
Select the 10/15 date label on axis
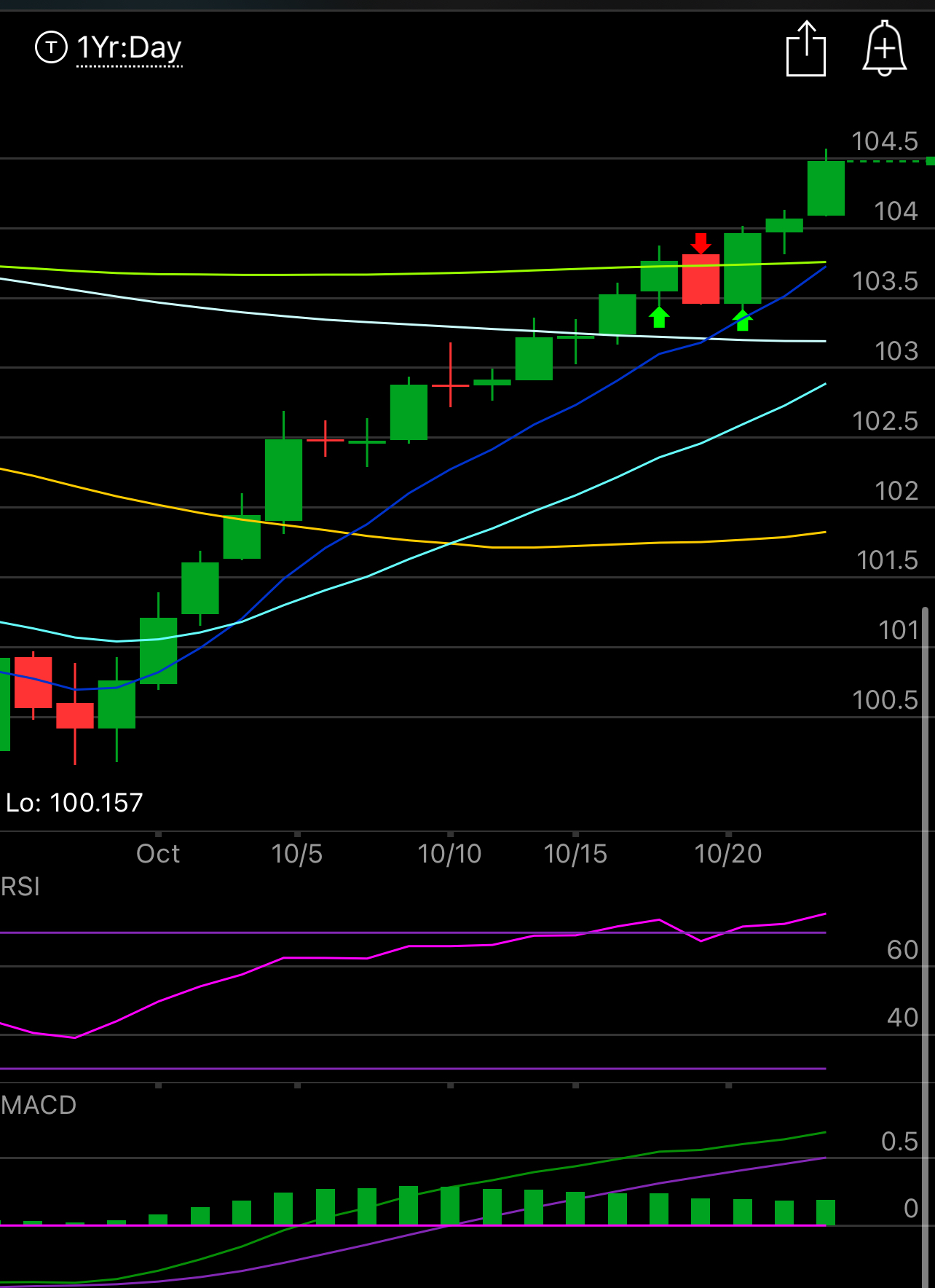[575, 854]
